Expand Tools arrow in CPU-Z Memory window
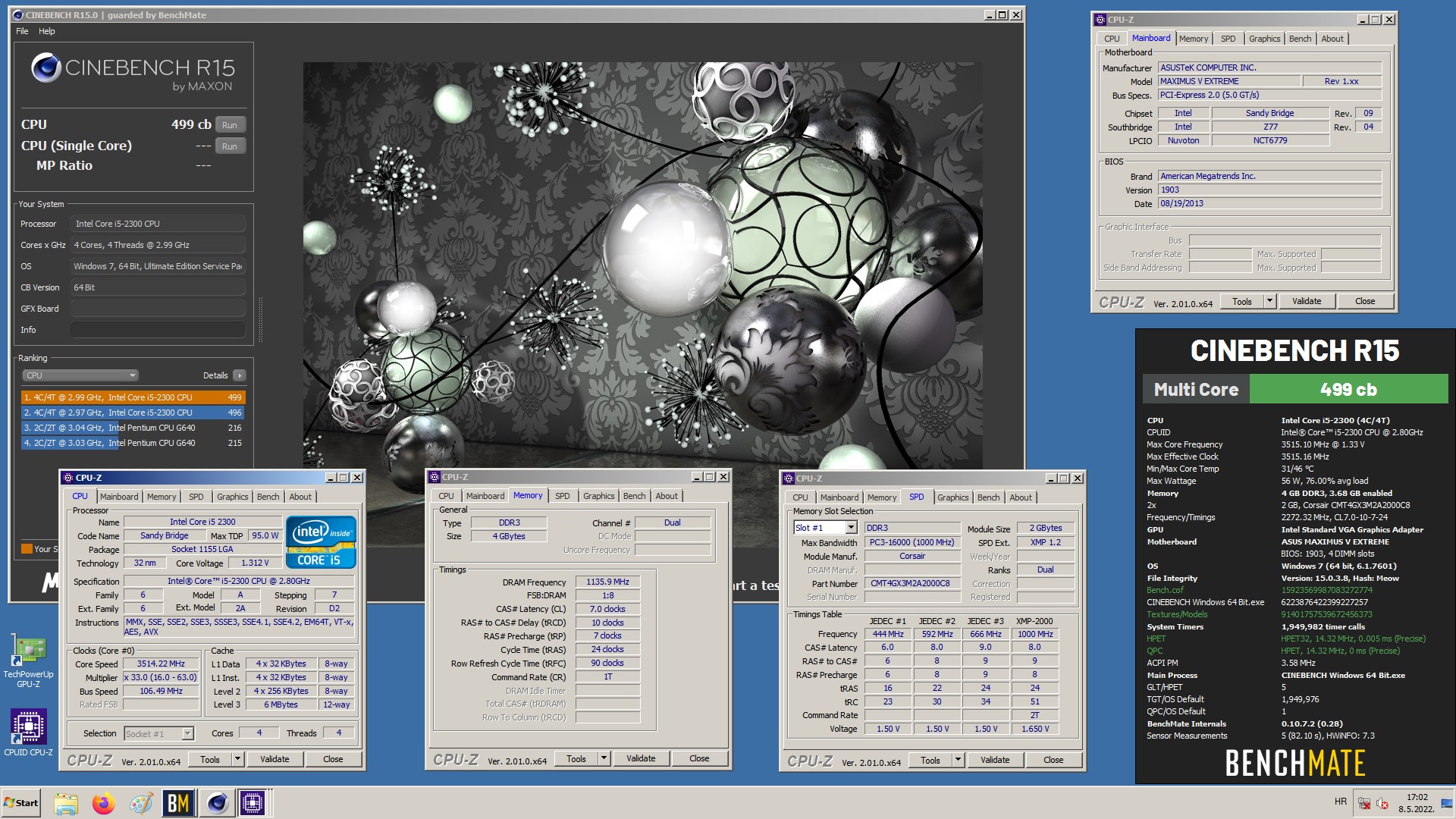Image resolution: width=1456 pixels, height=819 pixels. point(604,758)
